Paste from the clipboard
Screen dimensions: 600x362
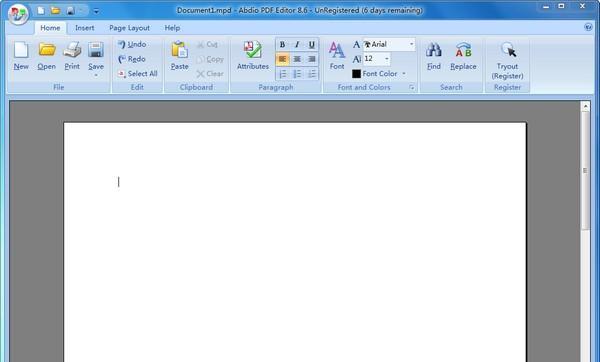point(179,55)
